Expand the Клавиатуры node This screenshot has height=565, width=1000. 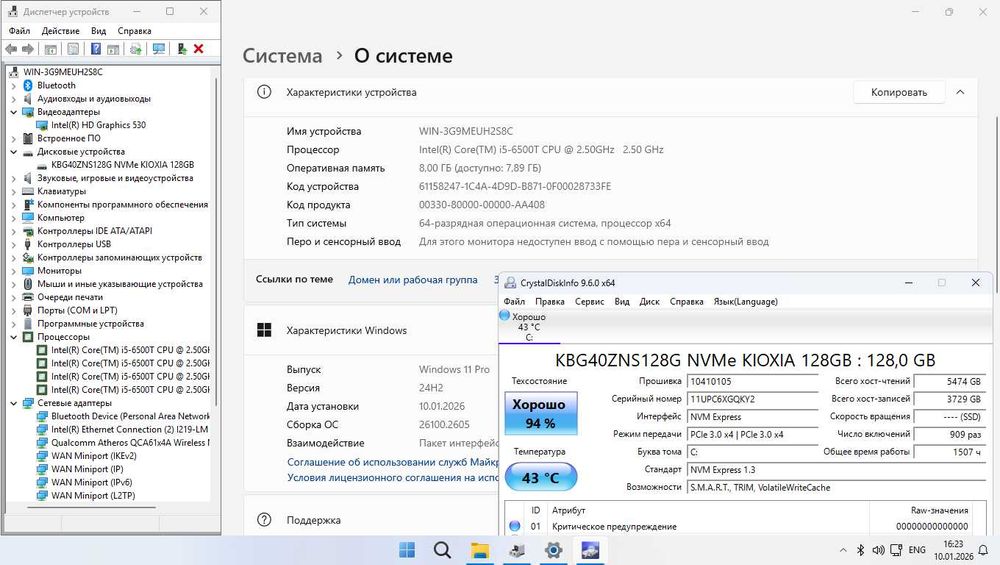pyautogui.click(x=13, y=191)
